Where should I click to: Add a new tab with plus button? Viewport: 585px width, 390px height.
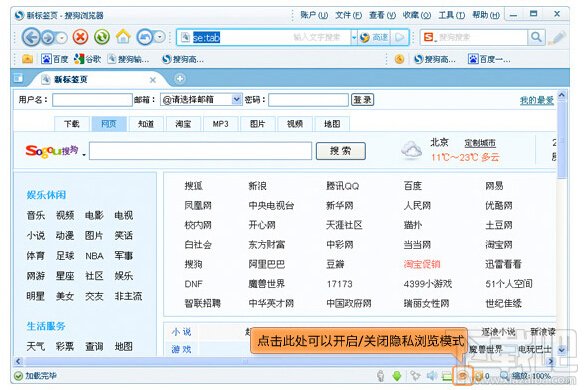coord(180,79)
